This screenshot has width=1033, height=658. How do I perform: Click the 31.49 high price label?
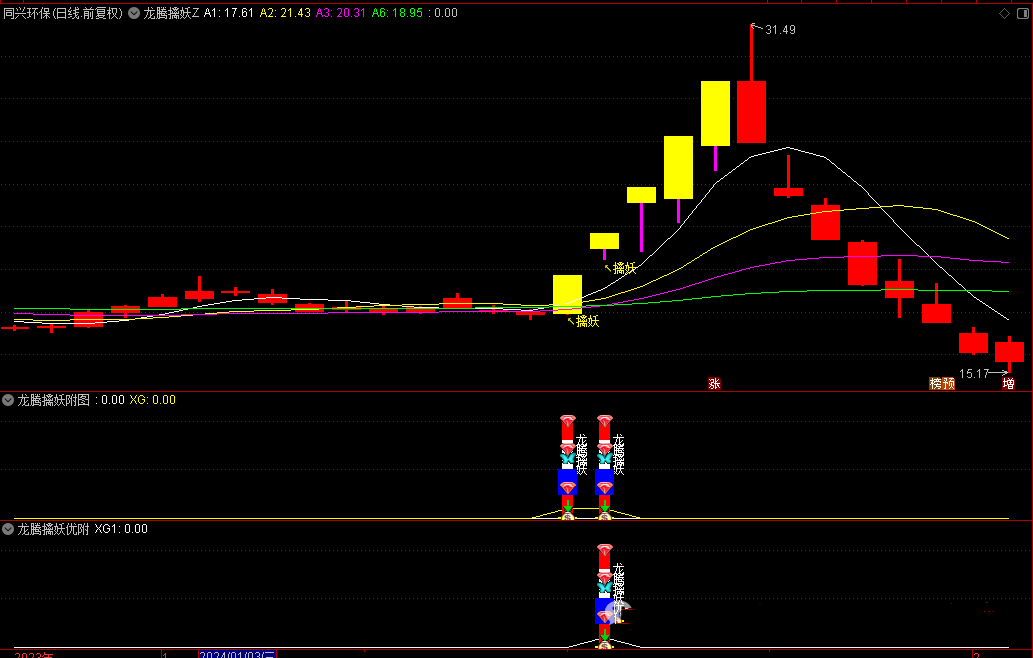pyautogui.click(x=780, y=30)
